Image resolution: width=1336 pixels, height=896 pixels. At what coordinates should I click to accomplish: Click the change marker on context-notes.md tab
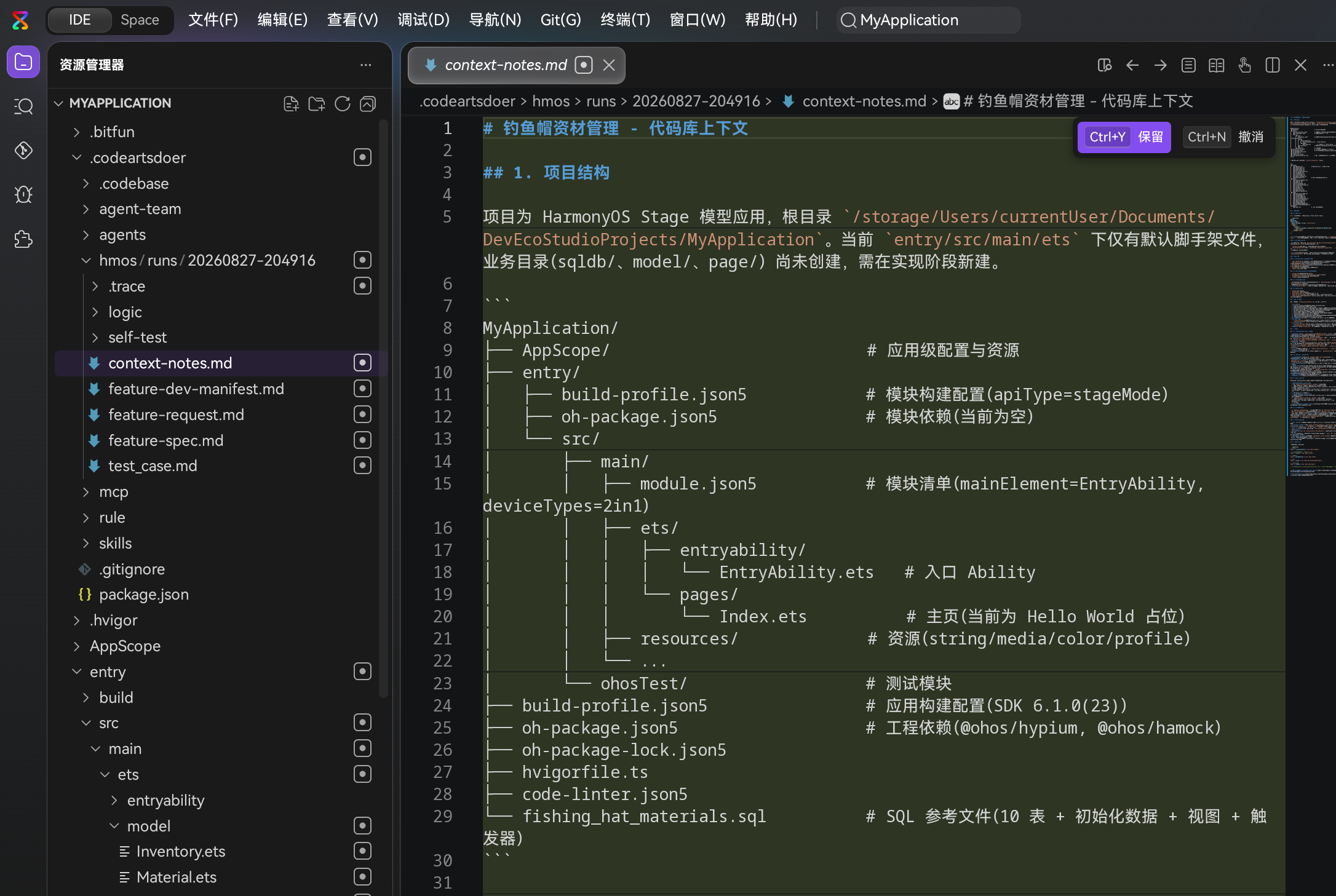tap(584, 65)
